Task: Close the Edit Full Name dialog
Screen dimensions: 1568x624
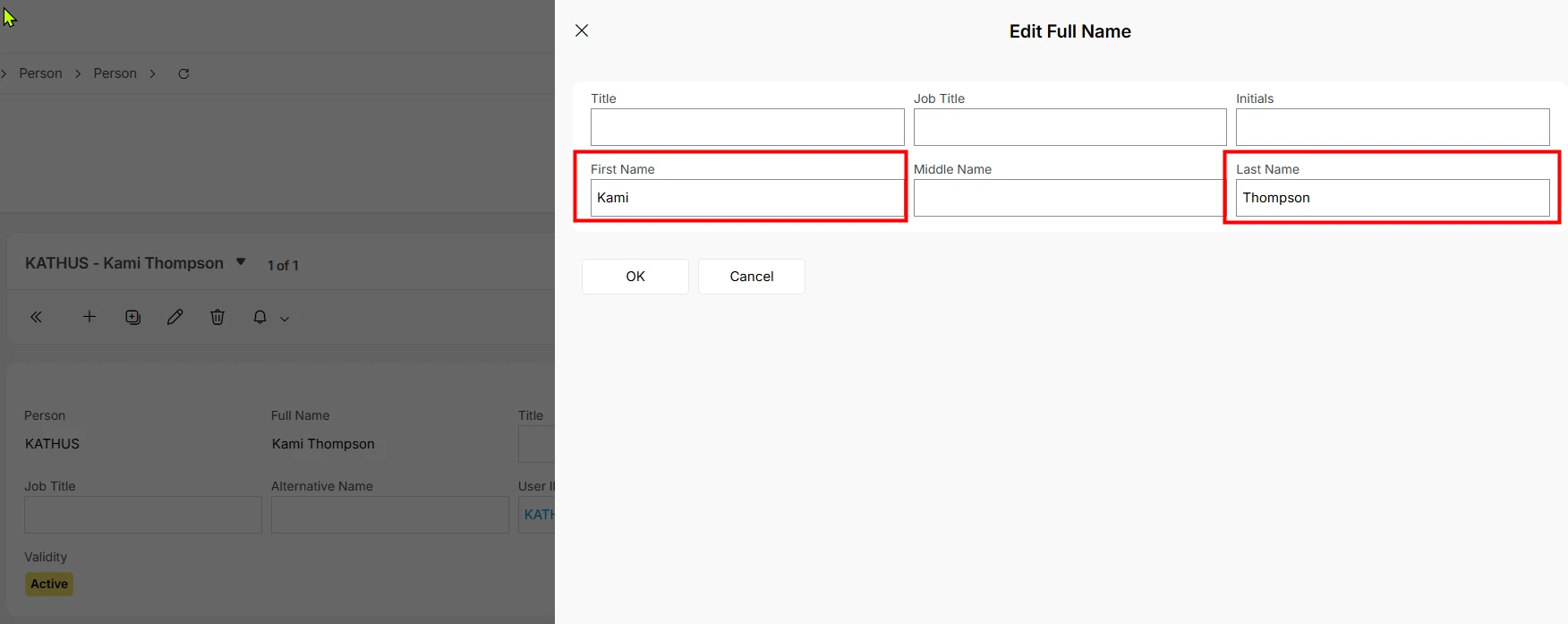Action: [x=582, y=30]
